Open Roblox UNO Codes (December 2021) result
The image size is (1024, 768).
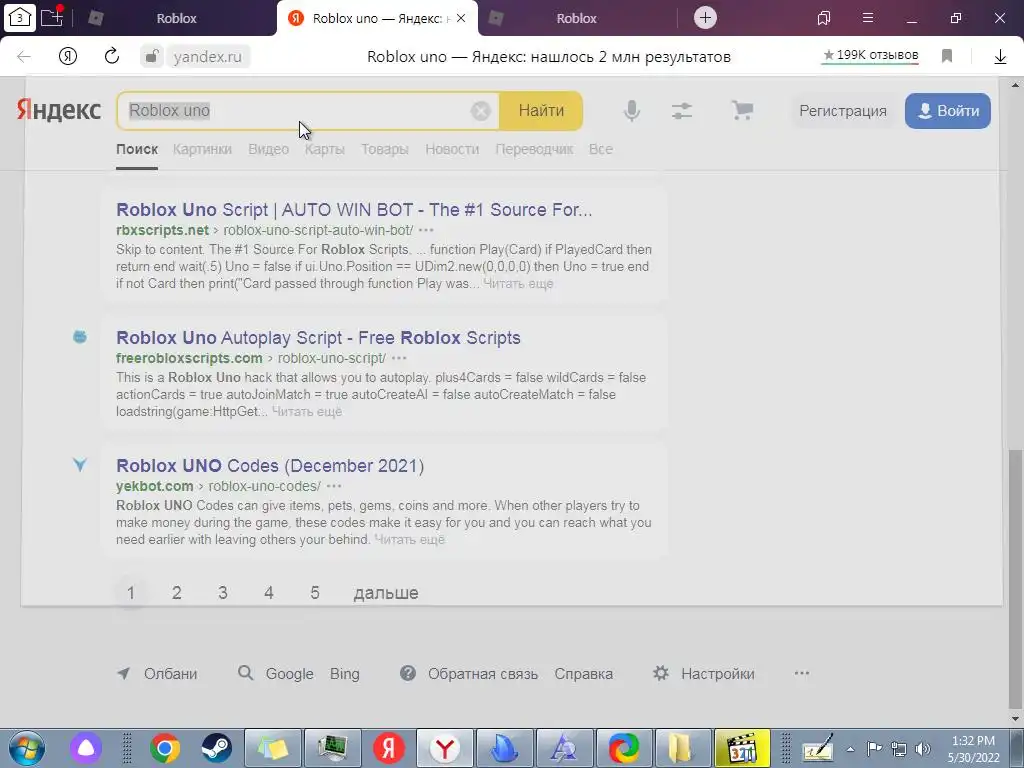click(270, 466)
